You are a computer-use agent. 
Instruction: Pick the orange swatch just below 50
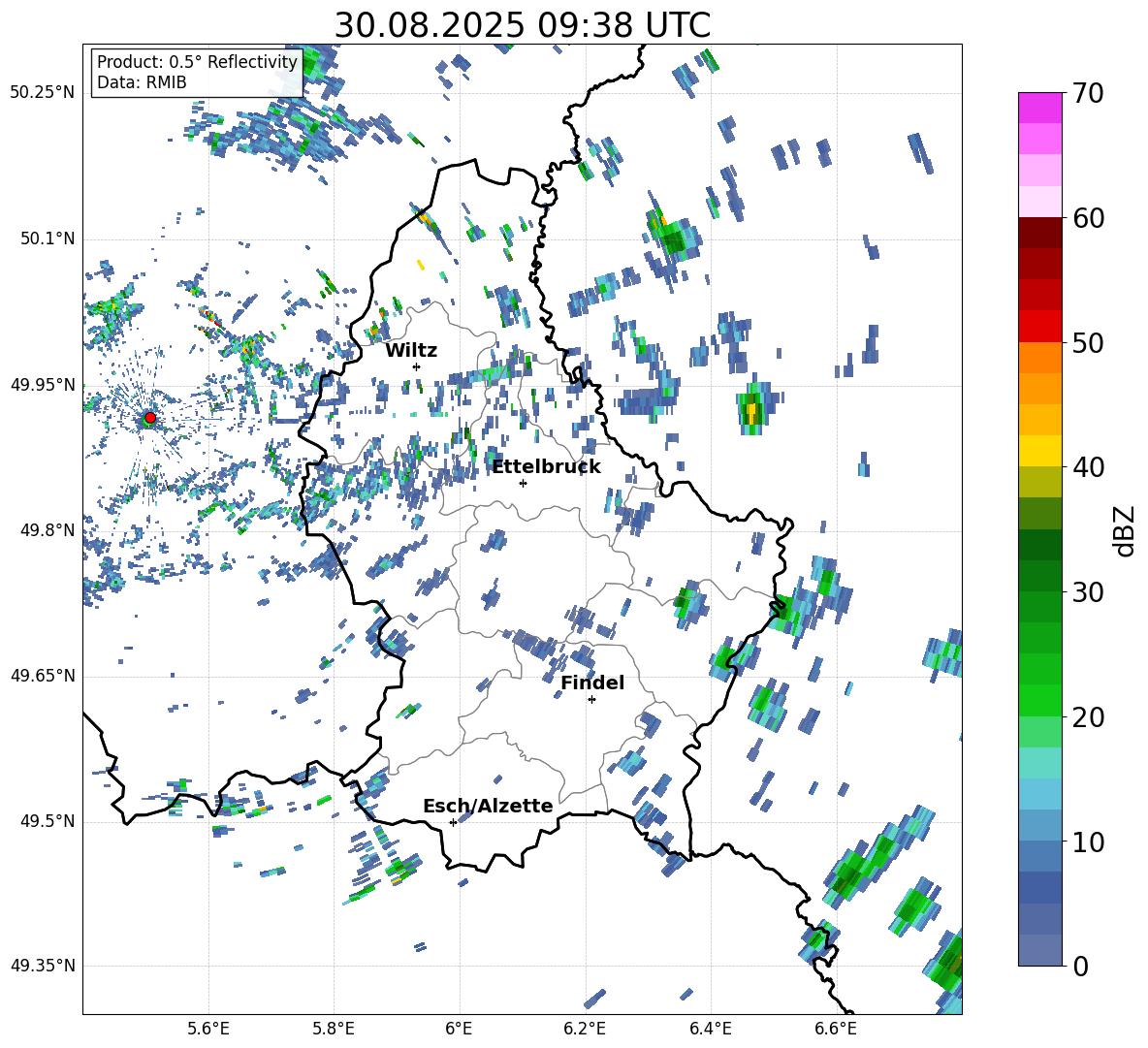1039,357
